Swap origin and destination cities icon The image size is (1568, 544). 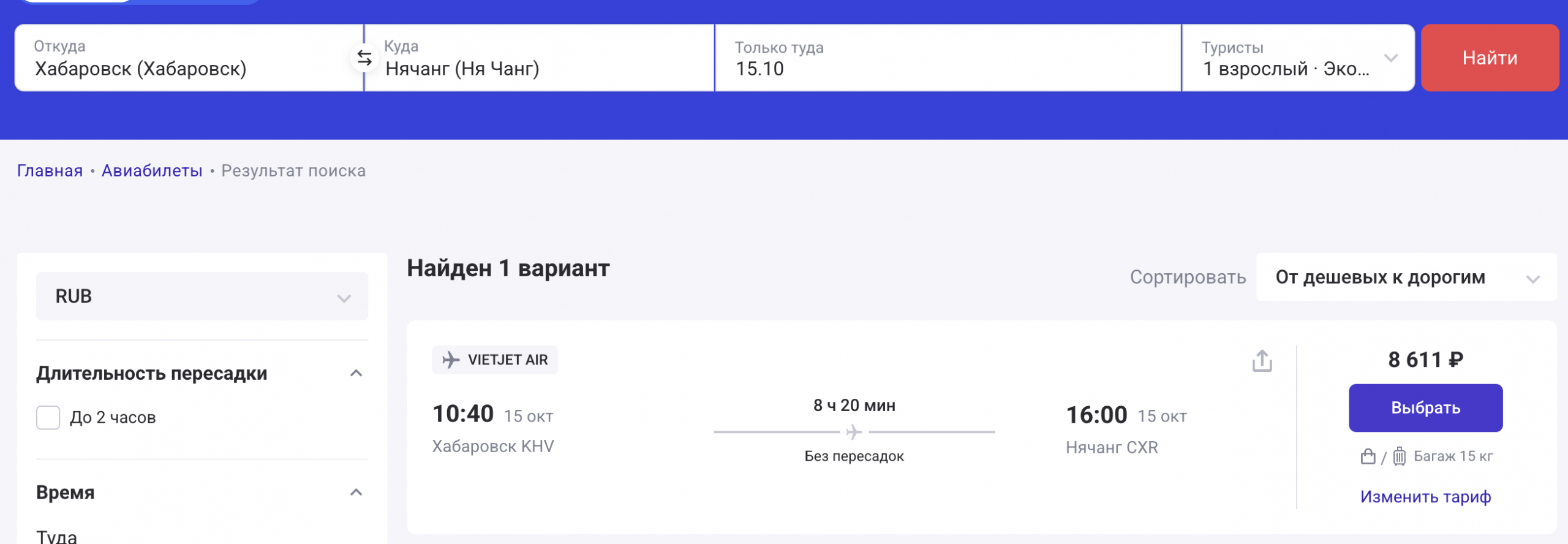click(364, 58)
